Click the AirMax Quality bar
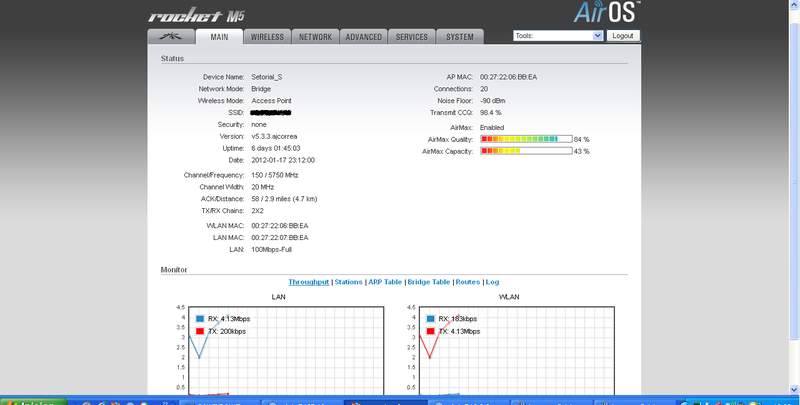This screenshot has width=800, height=405. (526, 139)
